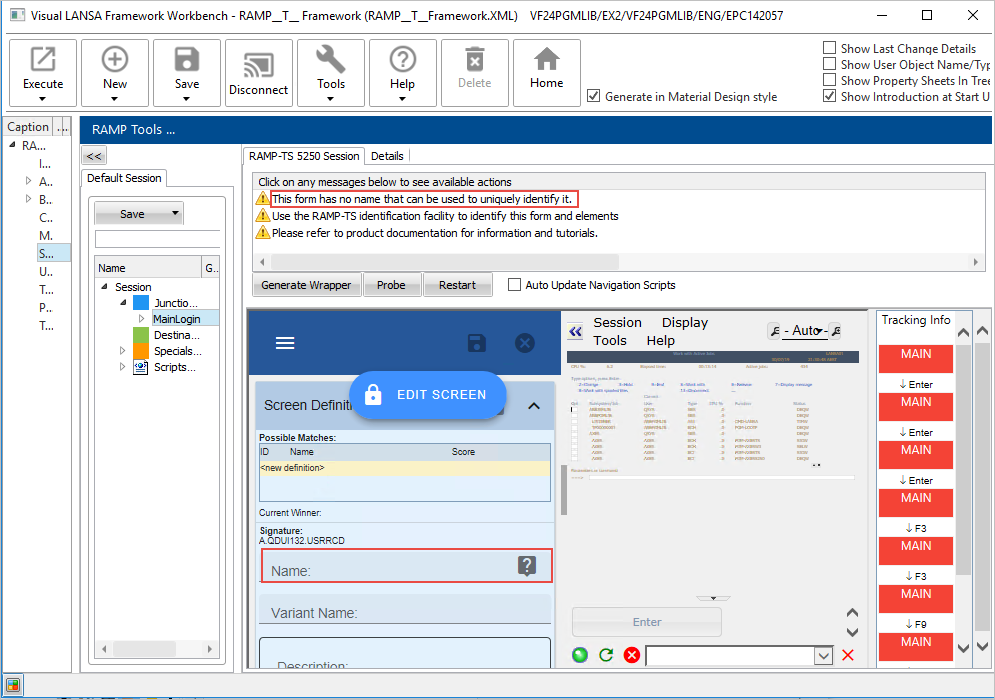Click the Tracking Info vertical scrollbar

[963, 460]
